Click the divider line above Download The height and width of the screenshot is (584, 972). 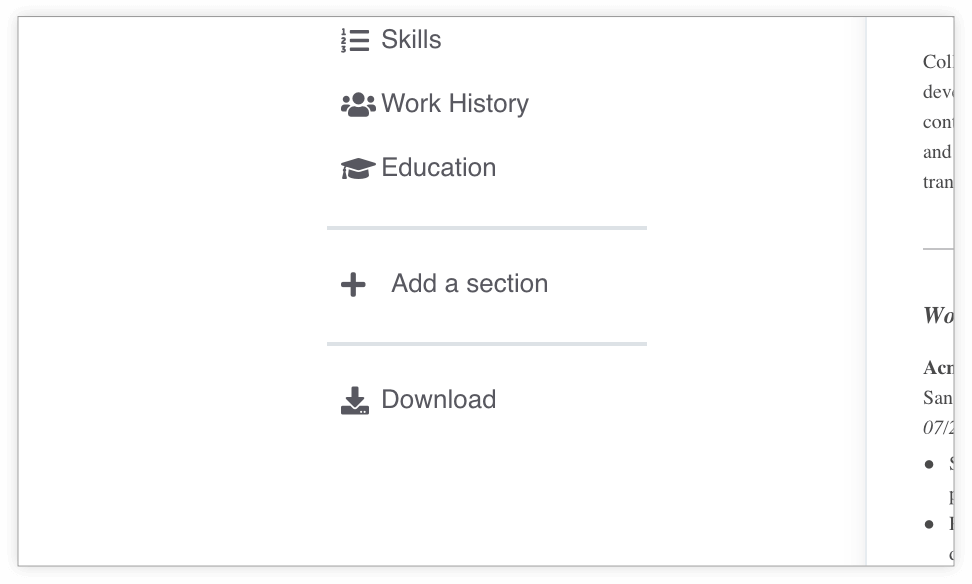[487, 343]
